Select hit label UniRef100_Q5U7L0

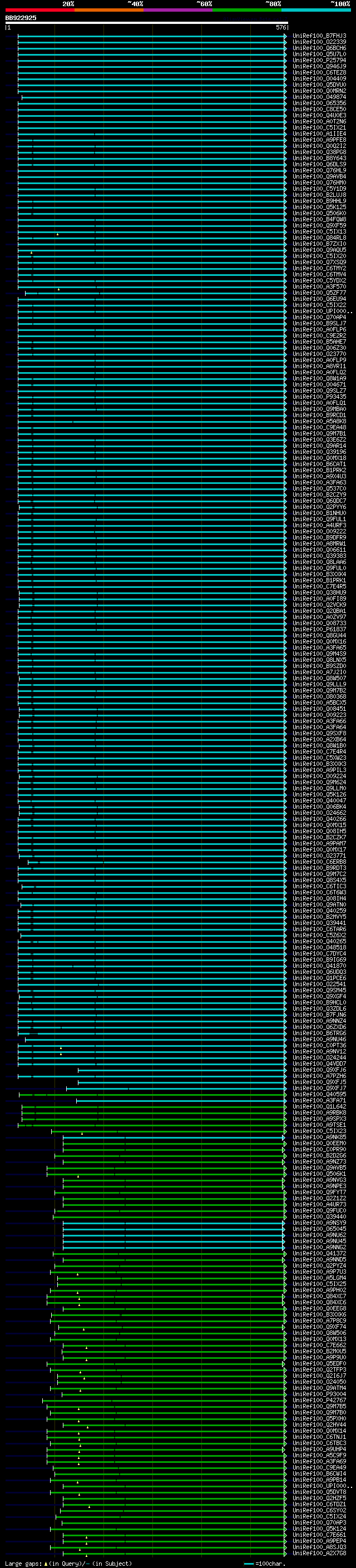pos(319,54)
